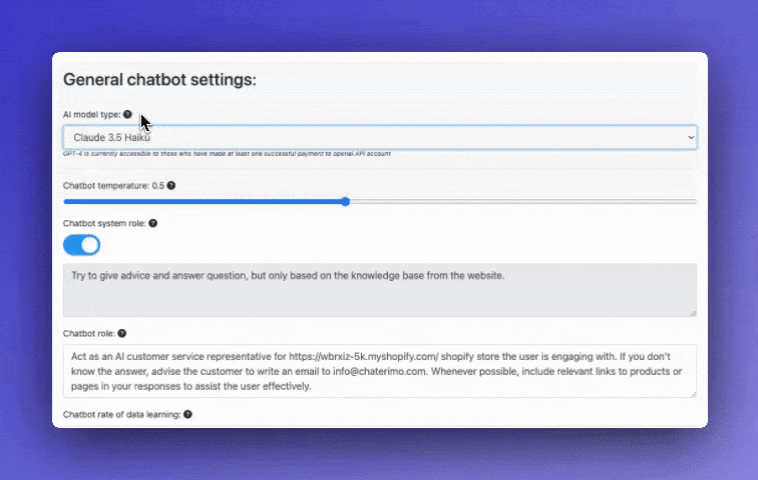Screen dimensions: 758x480
Task: Click the Chatbot temperature slider handle
Action: point(345,202)
